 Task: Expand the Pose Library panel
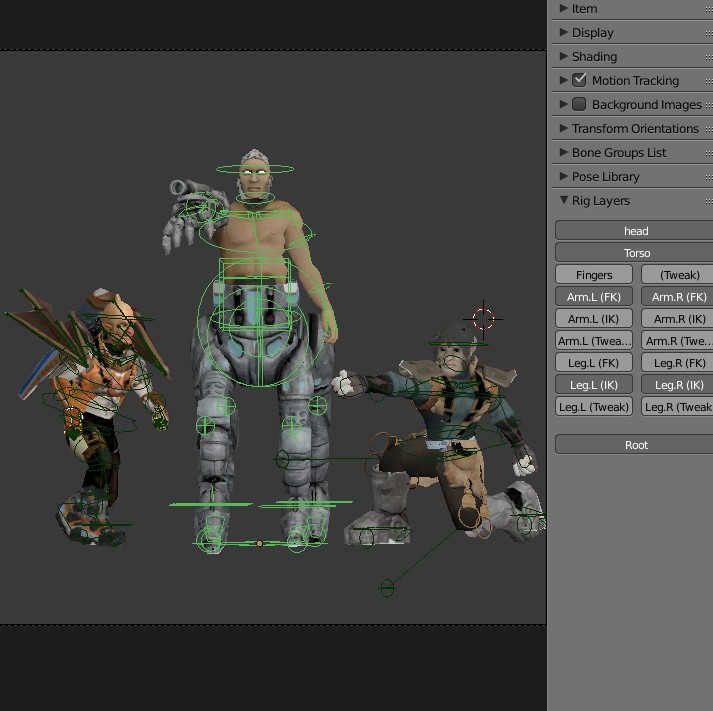(563, 176)
